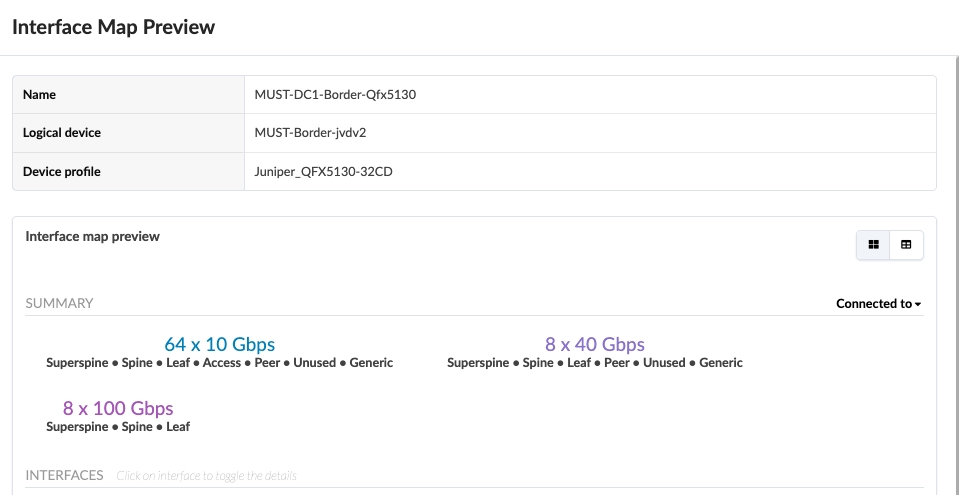The image size is (959, 495).
Task: Select the 8 x 40 Gbps summary
Action: pos(594,345)
